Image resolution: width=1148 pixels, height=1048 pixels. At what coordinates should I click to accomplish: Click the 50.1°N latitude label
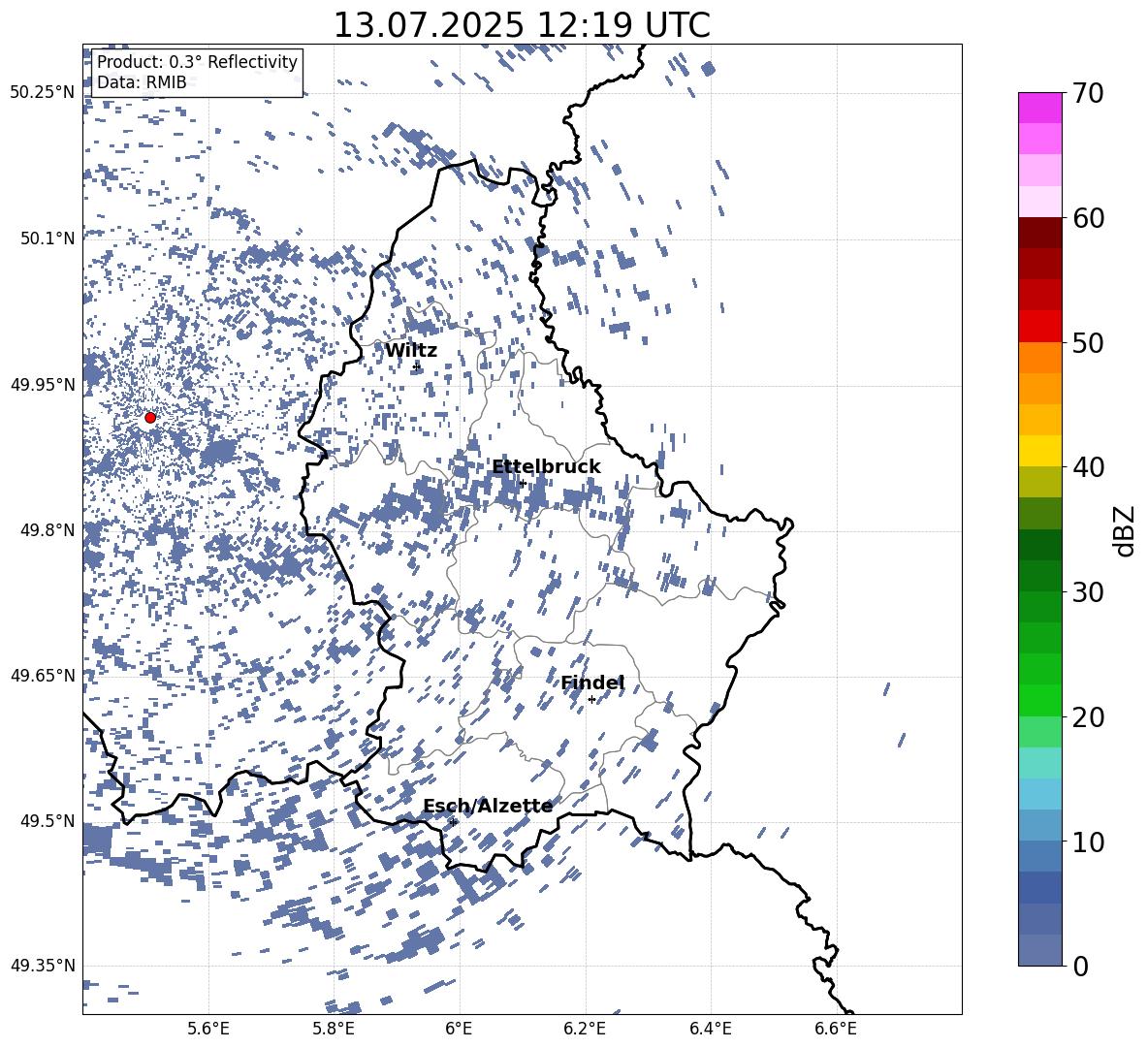click(x=47, y=238)
